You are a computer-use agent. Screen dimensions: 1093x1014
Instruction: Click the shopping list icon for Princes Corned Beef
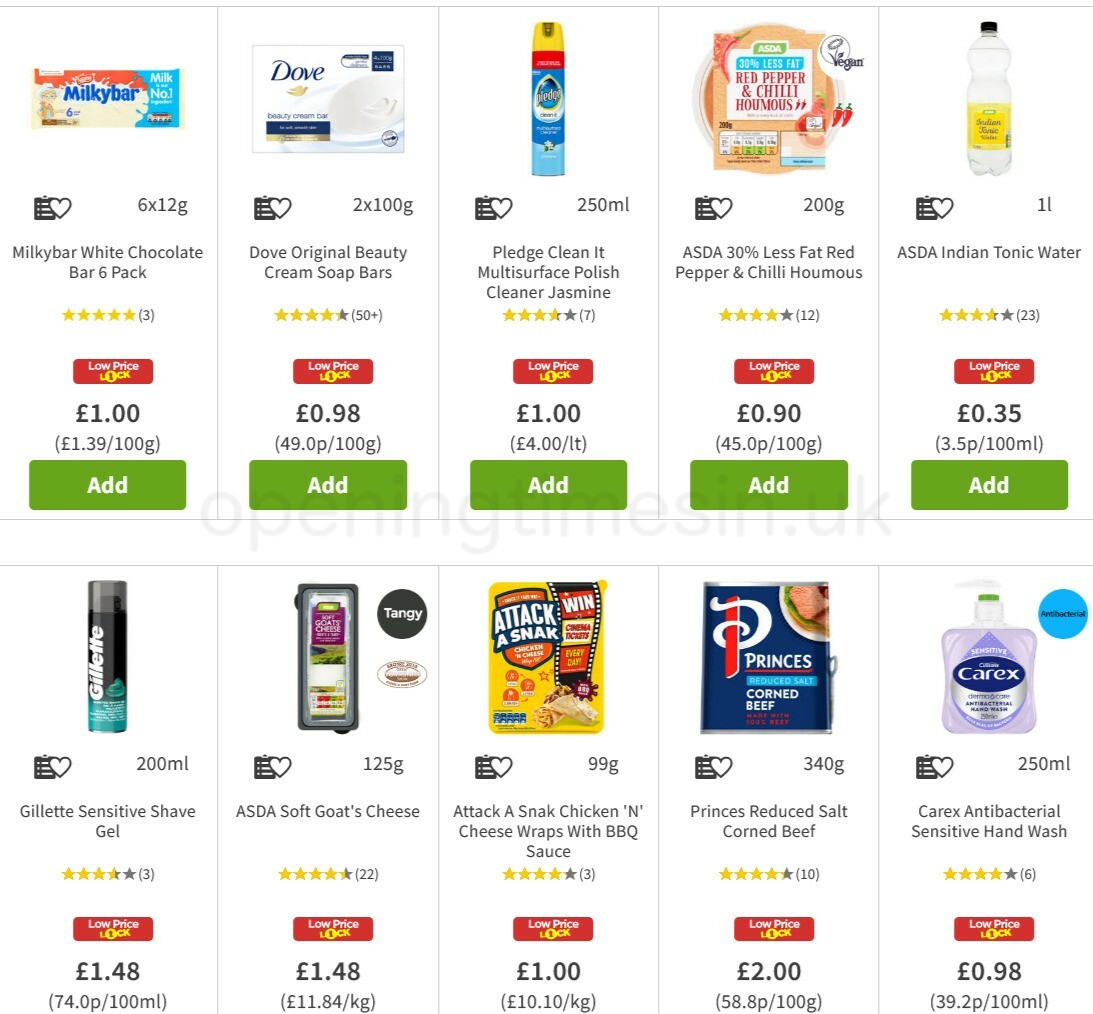click(x=705, y=765)
